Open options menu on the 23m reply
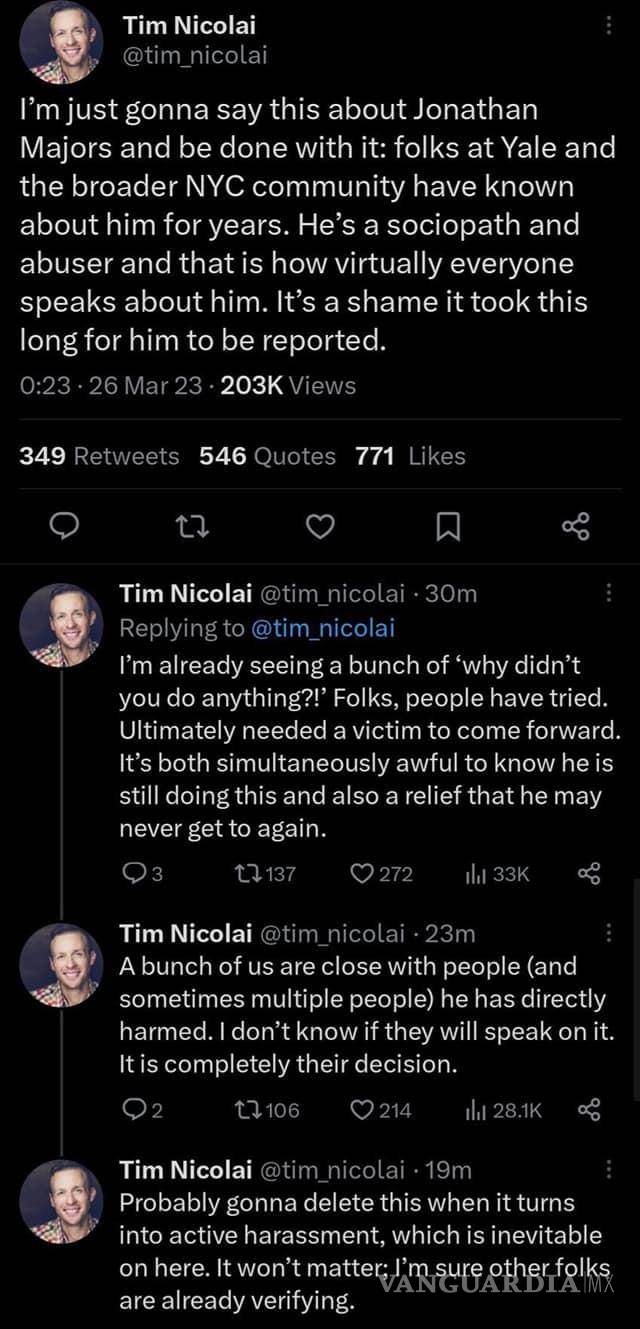640x1329 pixels. click(609, 933)
